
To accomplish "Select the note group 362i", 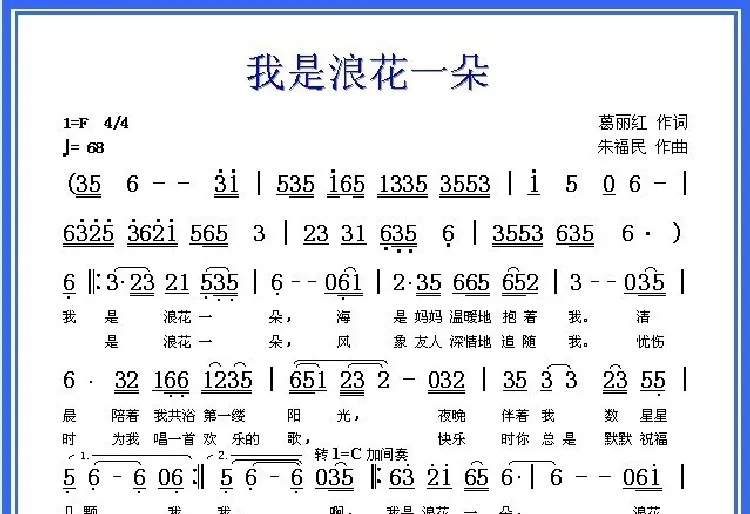I will [152, 233].
